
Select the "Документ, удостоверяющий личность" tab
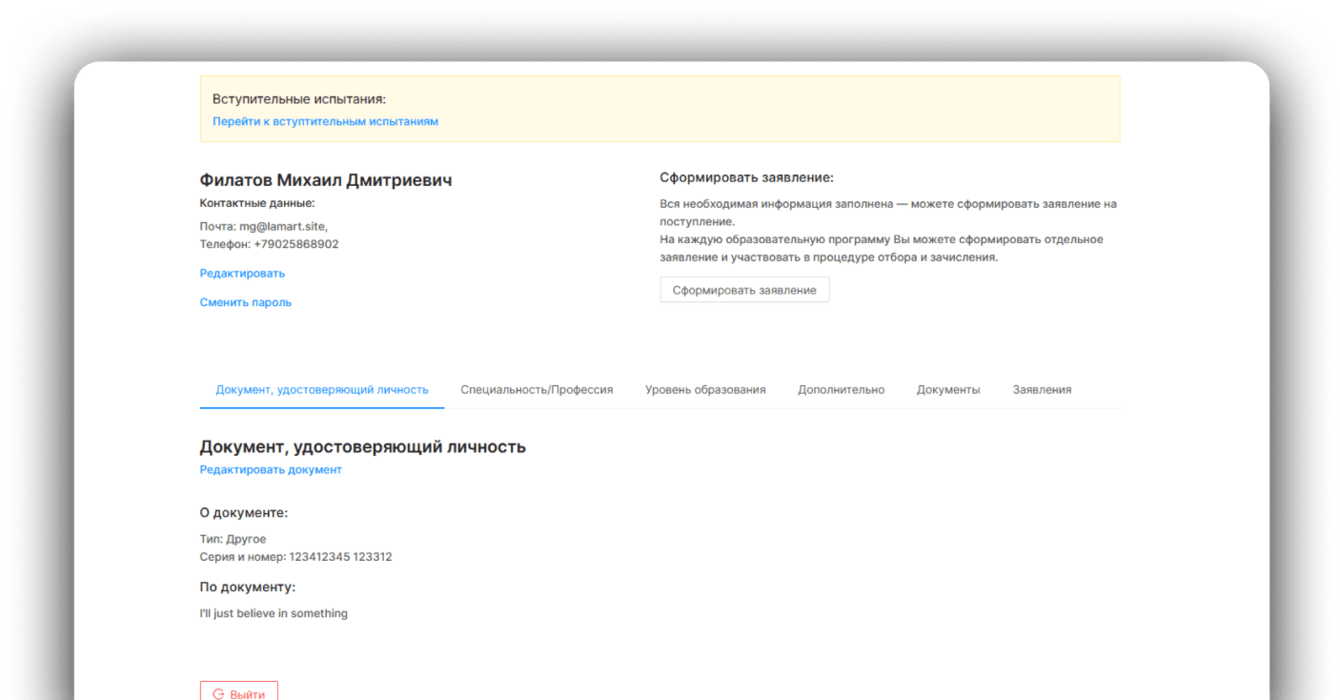pyautogui.click(x=322, y=390)
